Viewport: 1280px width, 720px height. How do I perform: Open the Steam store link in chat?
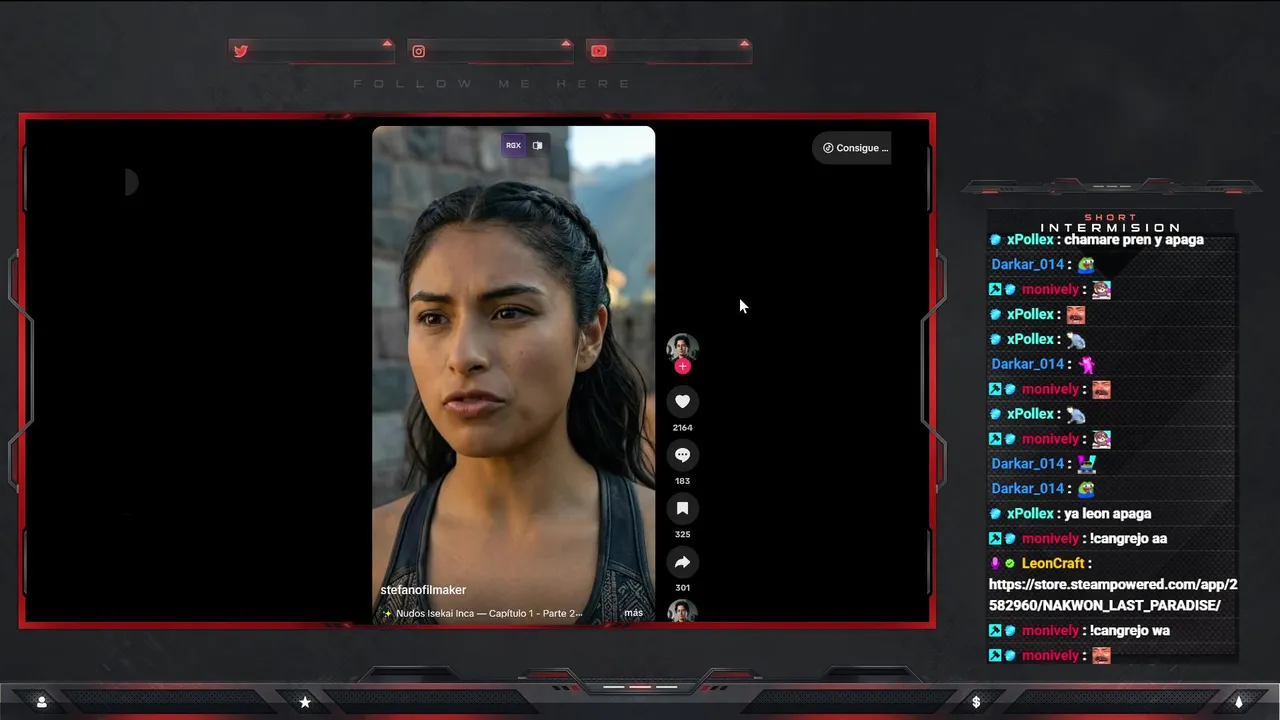coord(1113,594)
